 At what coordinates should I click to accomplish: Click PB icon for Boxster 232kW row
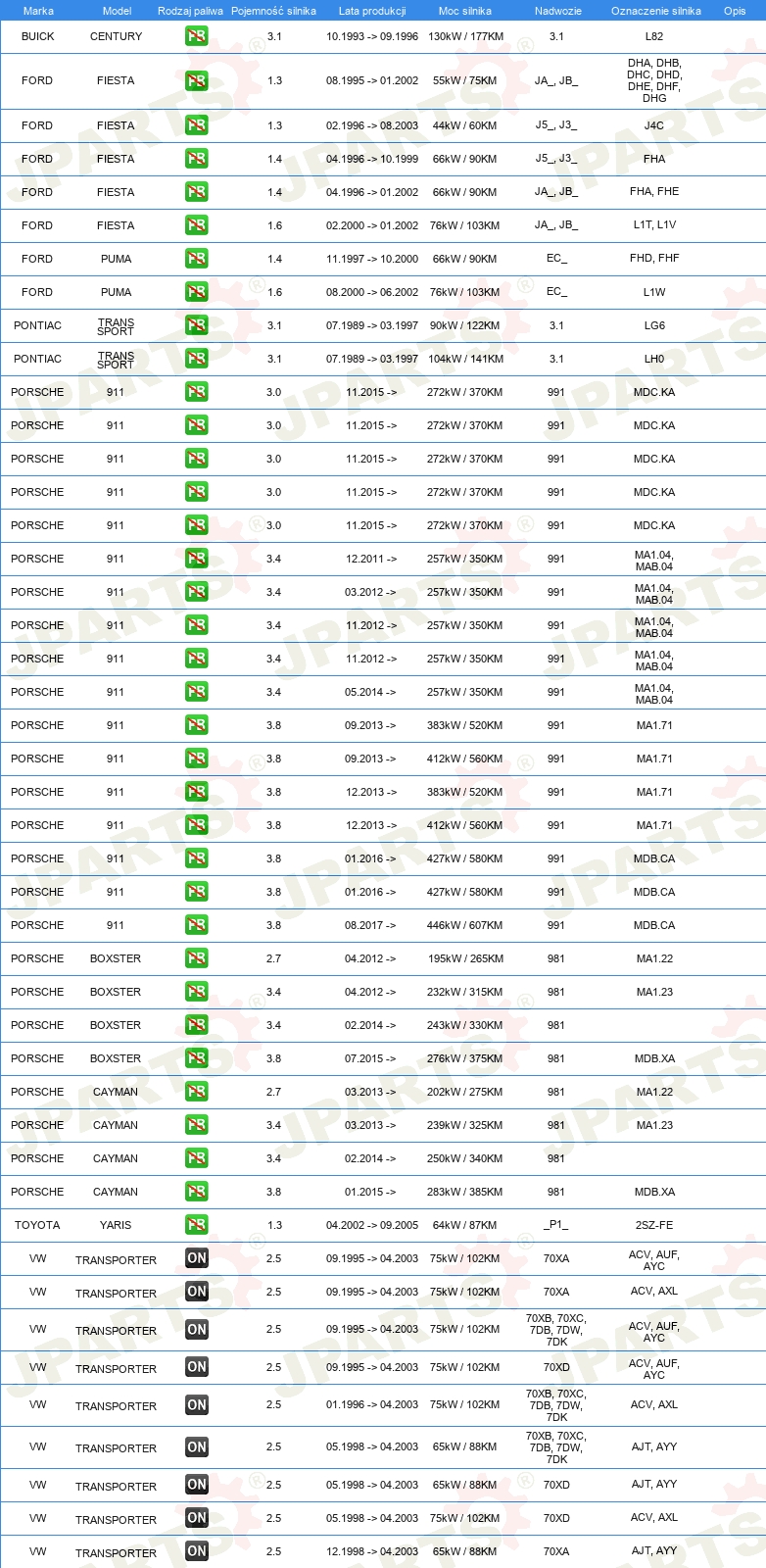pos(196,992)
